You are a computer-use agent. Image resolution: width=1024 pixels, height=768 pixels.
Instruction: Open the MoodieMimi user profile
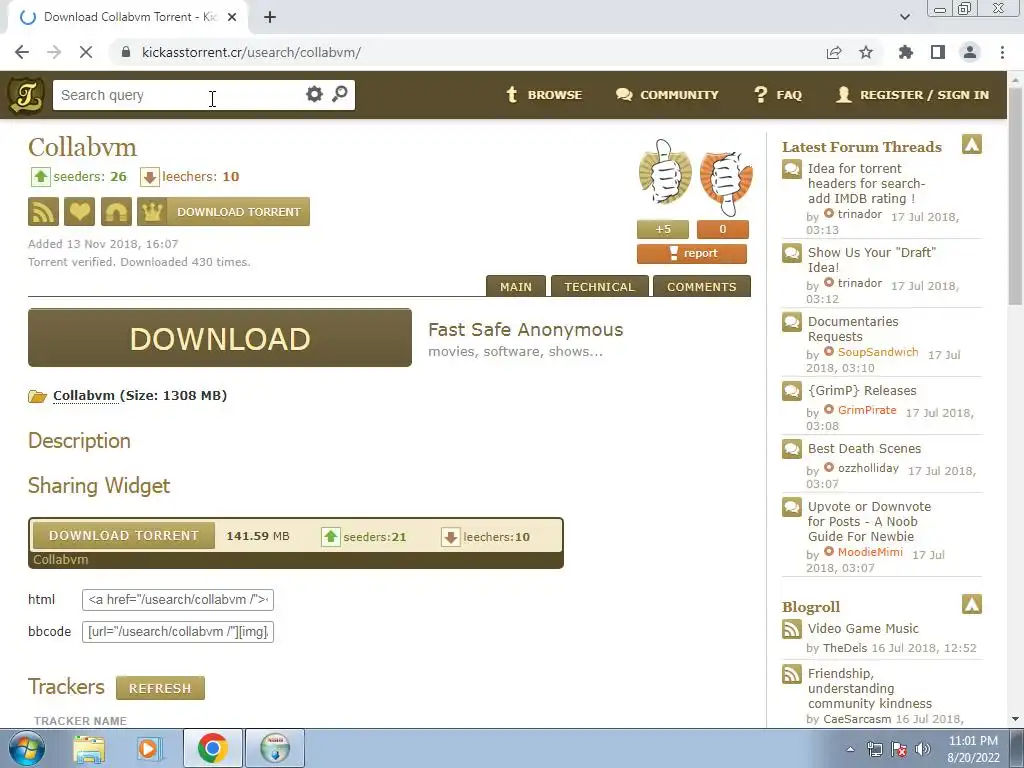point(870,552)
